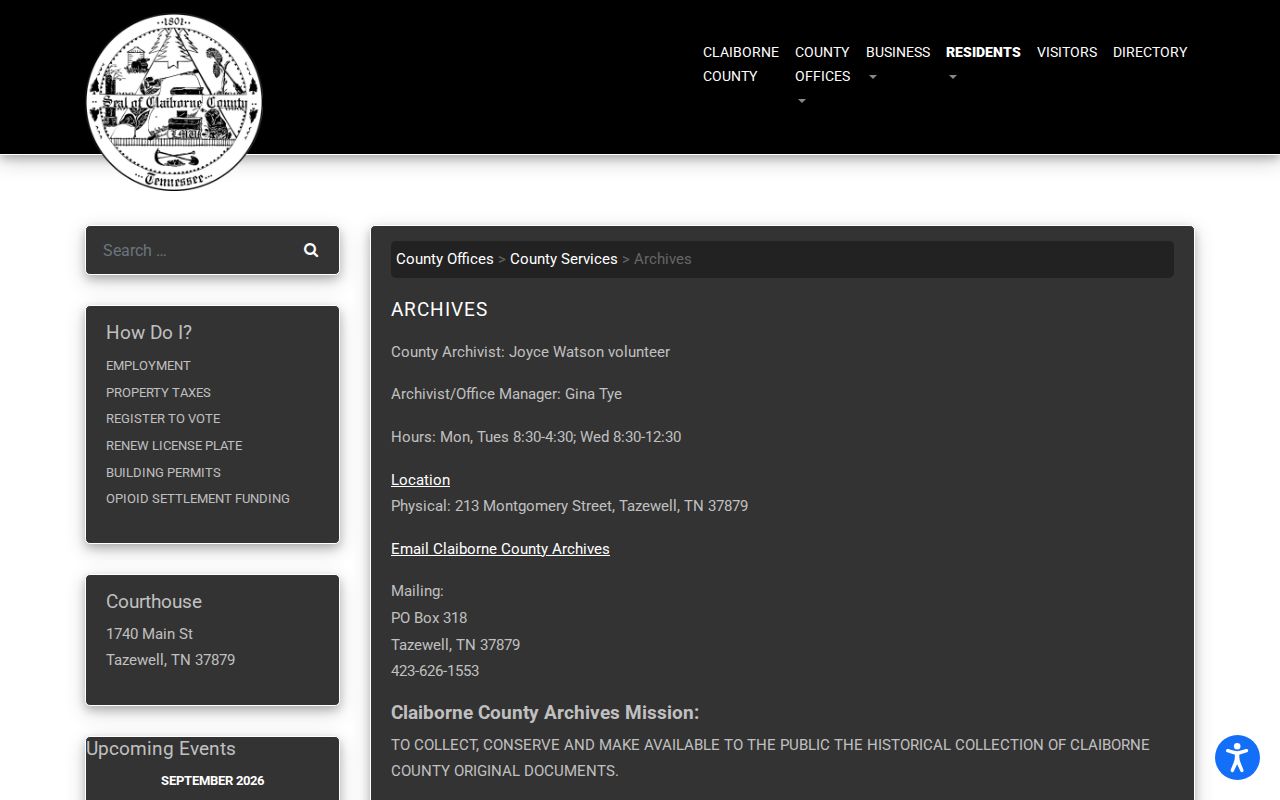Viewport: 1280px width, 800px height.
Task: Click the How Do I? heading
Action: coord(149,333)
